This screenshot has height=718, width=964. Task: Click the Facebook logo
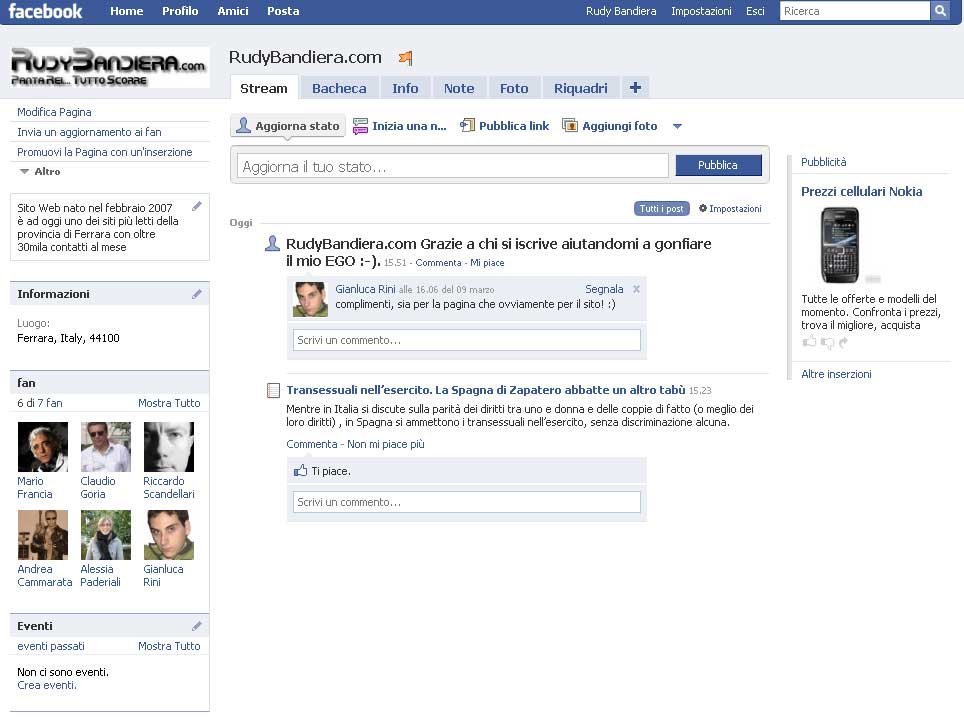[x=45, y=11]
